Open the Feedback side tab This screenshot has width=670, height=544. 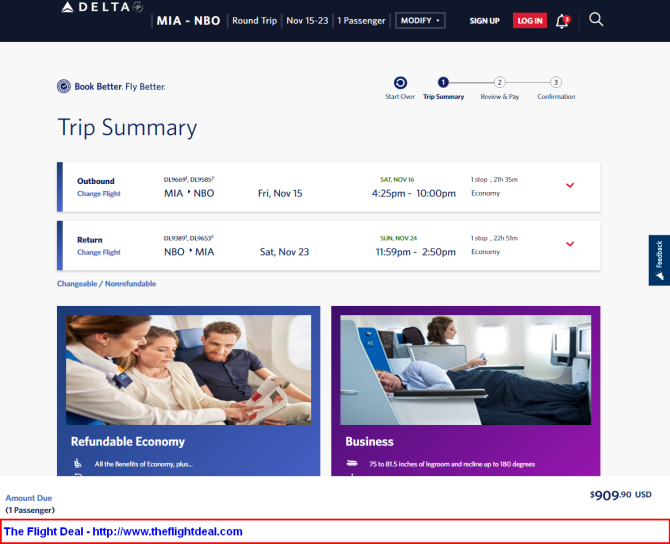pyautogui.click(x=659, y=260)
